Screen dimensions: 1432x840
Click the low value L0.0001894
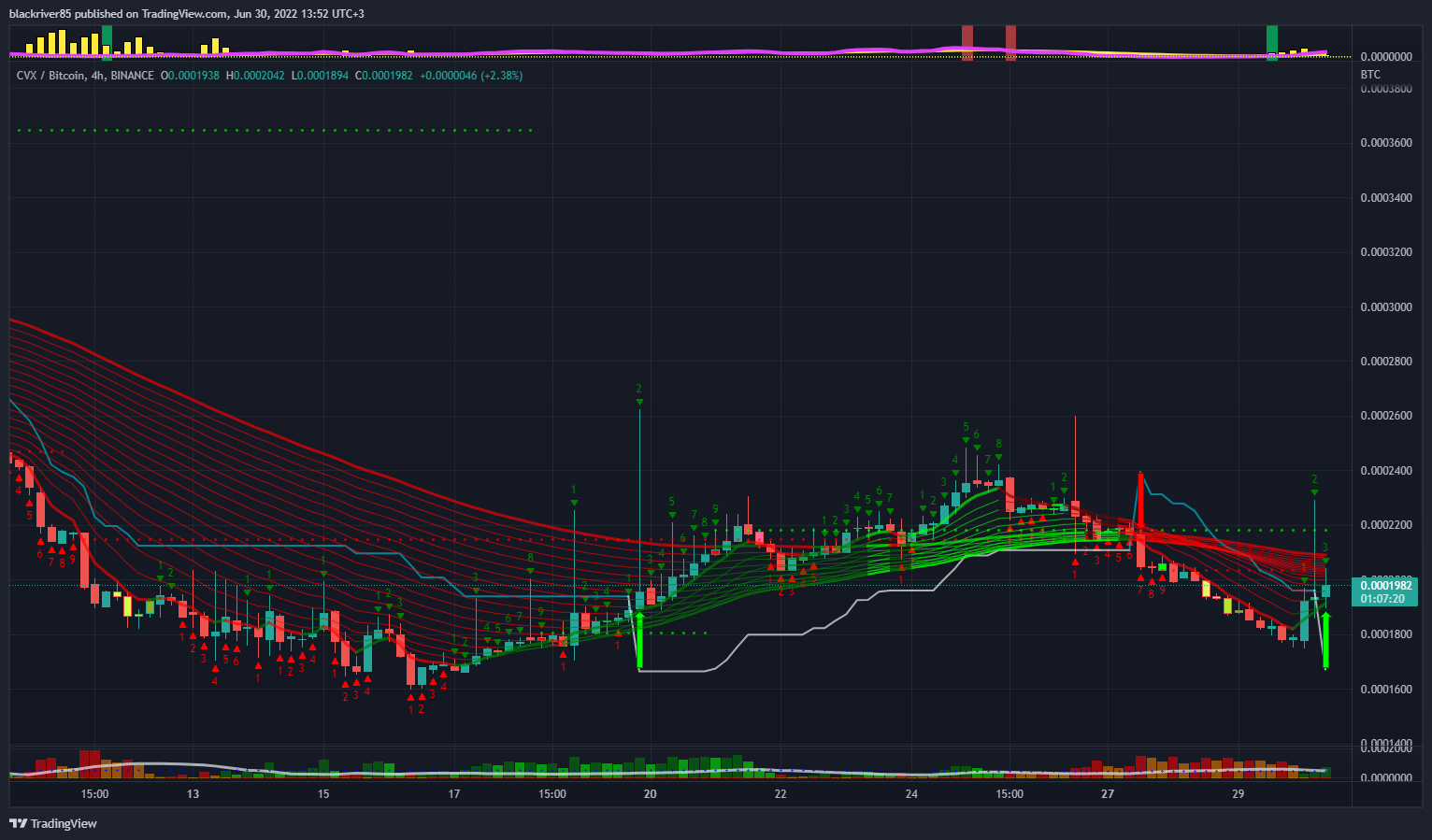(x=320, y=76)
